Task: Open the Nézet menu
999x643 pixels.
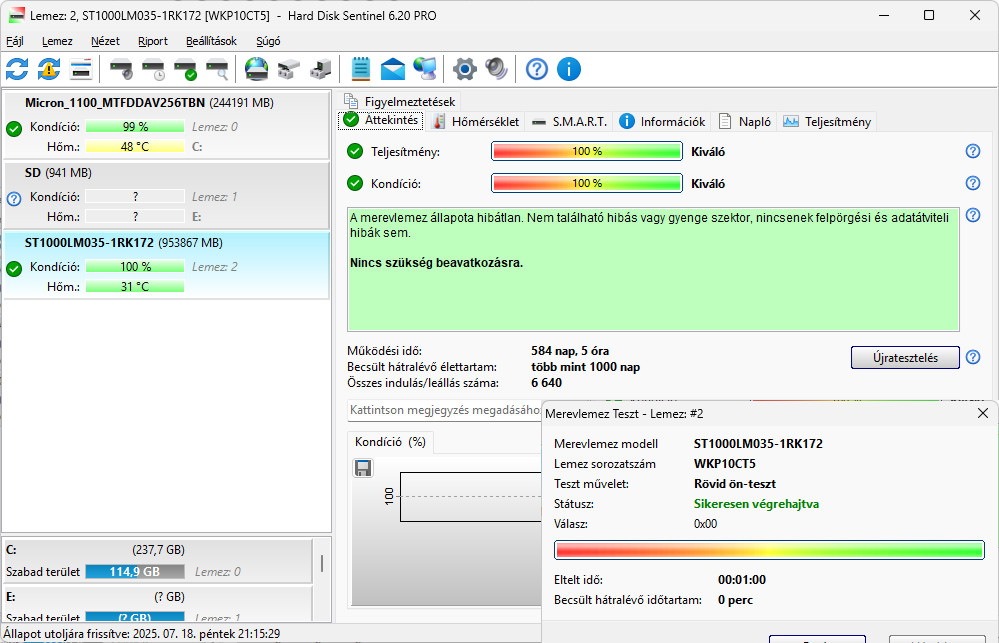Action: (x=105, y=41)
